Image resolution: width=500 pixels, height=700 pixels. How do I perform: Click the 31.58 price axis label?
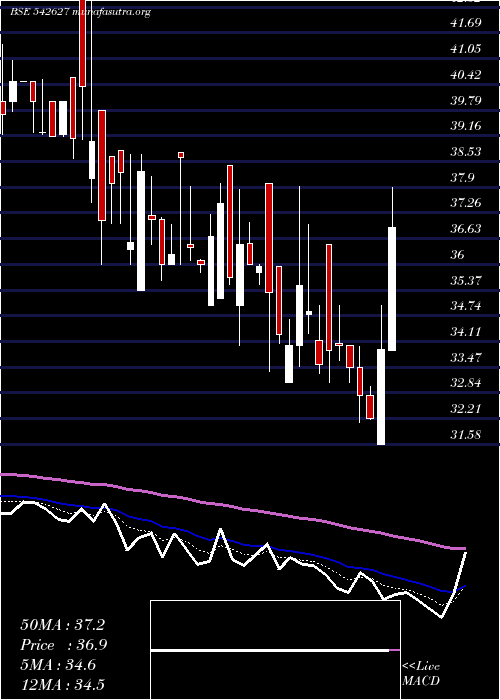(466, 435)
